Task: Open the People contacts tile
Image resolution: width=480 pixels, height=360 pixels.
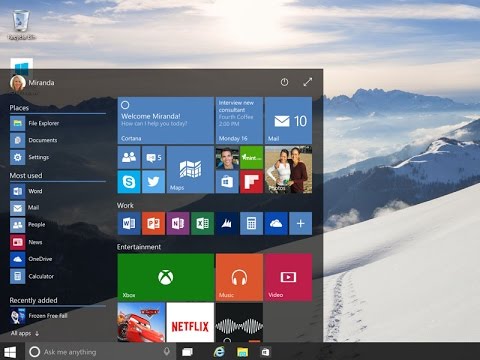Action: coord(129,157)
